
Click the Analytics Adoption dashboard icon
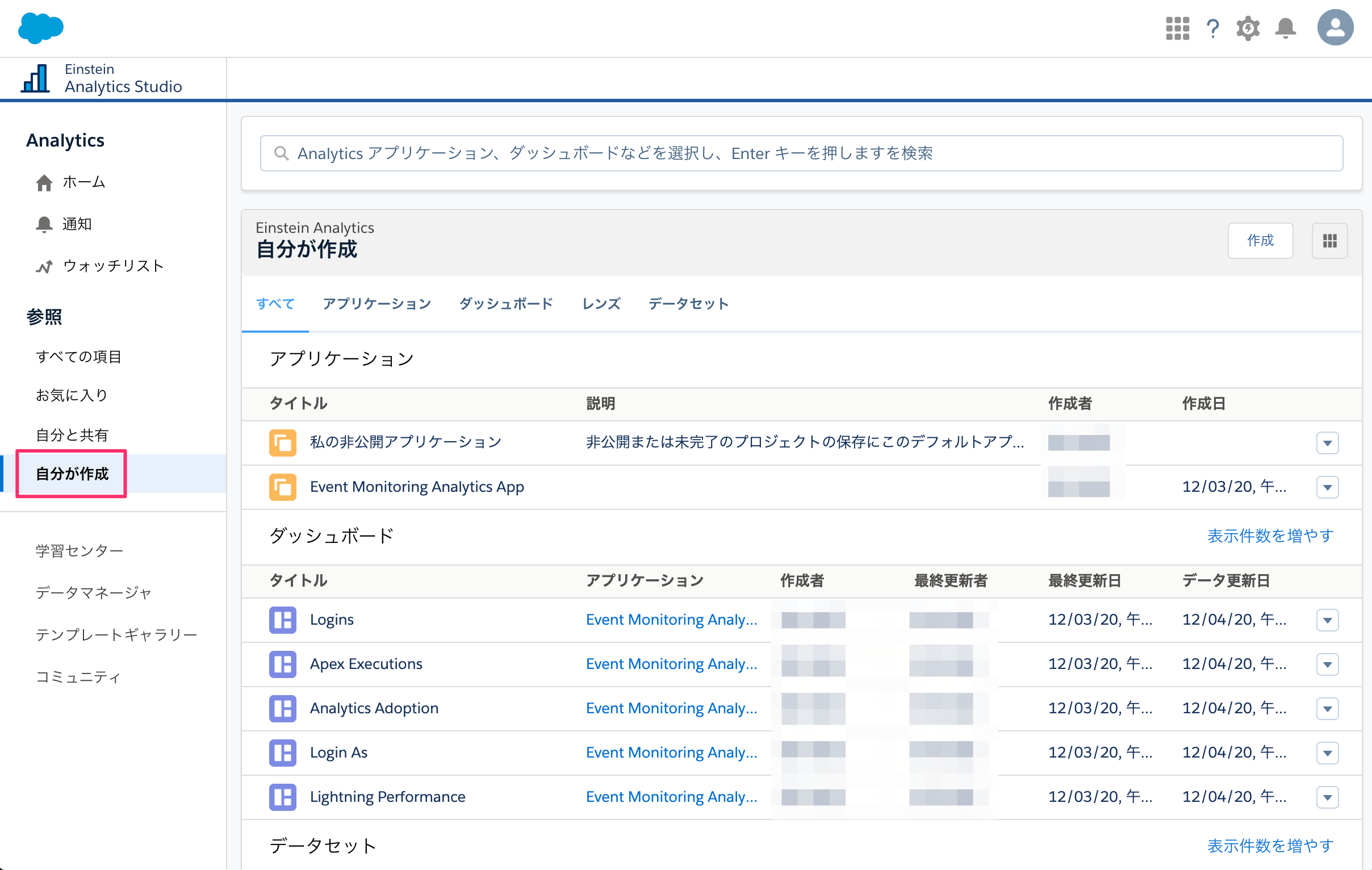coord(283,709)
